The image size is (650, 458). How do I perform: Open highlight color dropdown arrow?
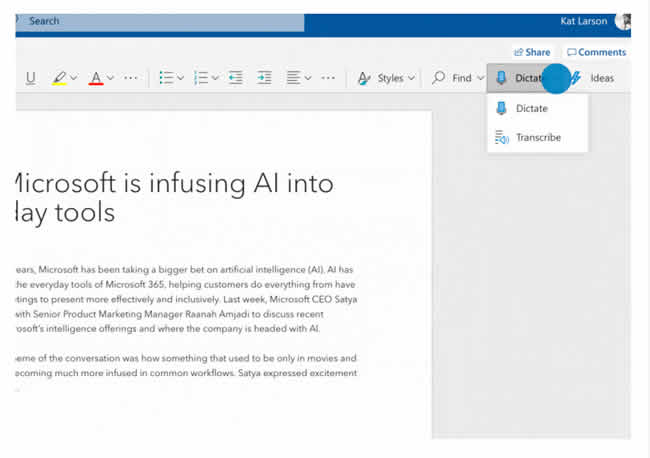coord(74,78)
